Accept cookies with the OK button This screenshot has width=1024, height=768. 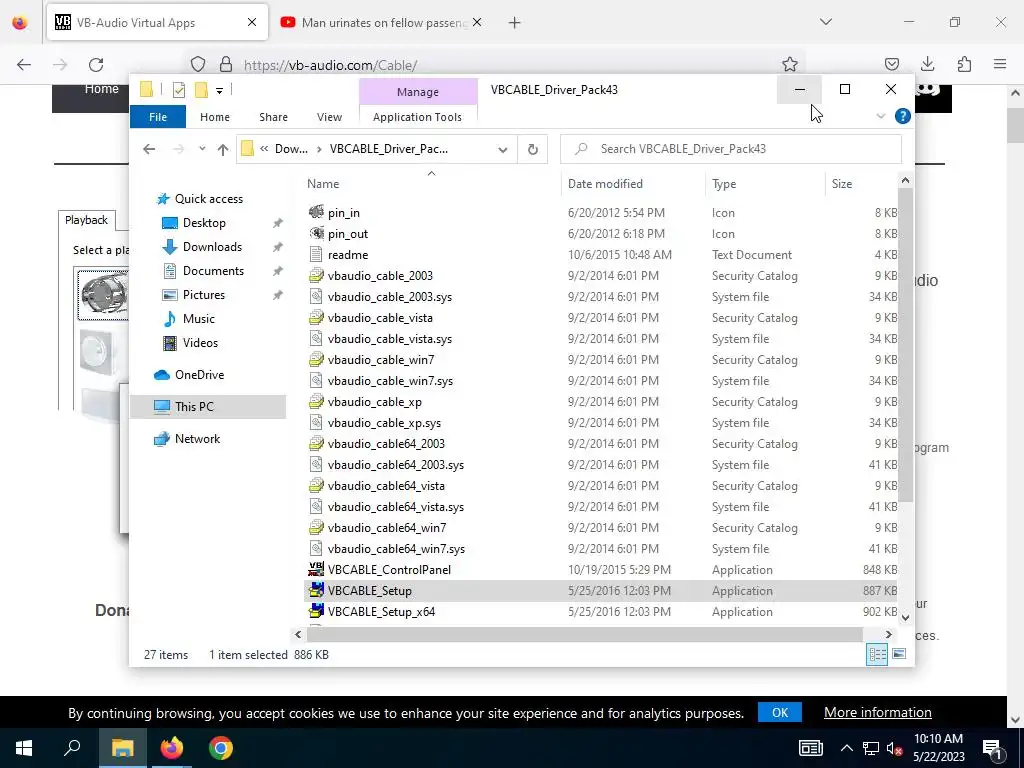780,712
